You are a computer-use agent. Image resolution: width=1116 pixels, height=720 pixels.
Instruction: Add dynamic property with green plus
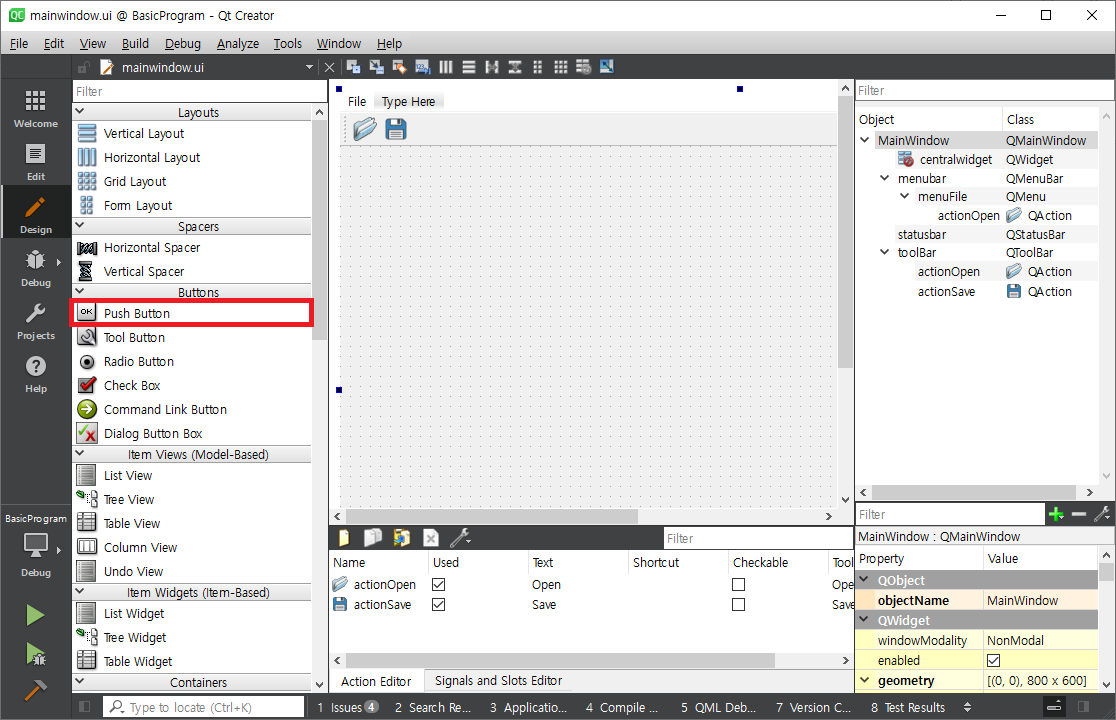click(x=1056, y=514)
